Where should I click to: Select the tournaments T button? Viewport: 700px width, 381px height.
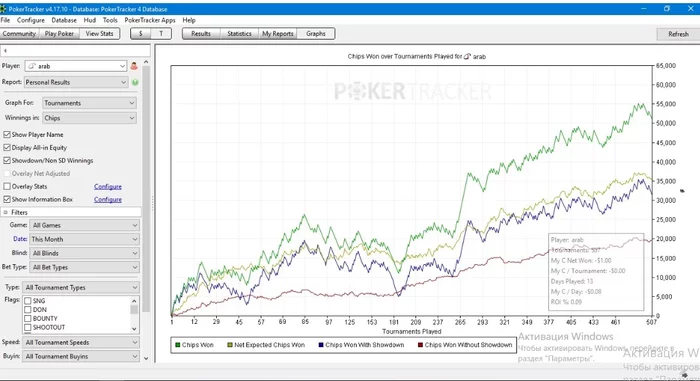[x=161, y=33]
